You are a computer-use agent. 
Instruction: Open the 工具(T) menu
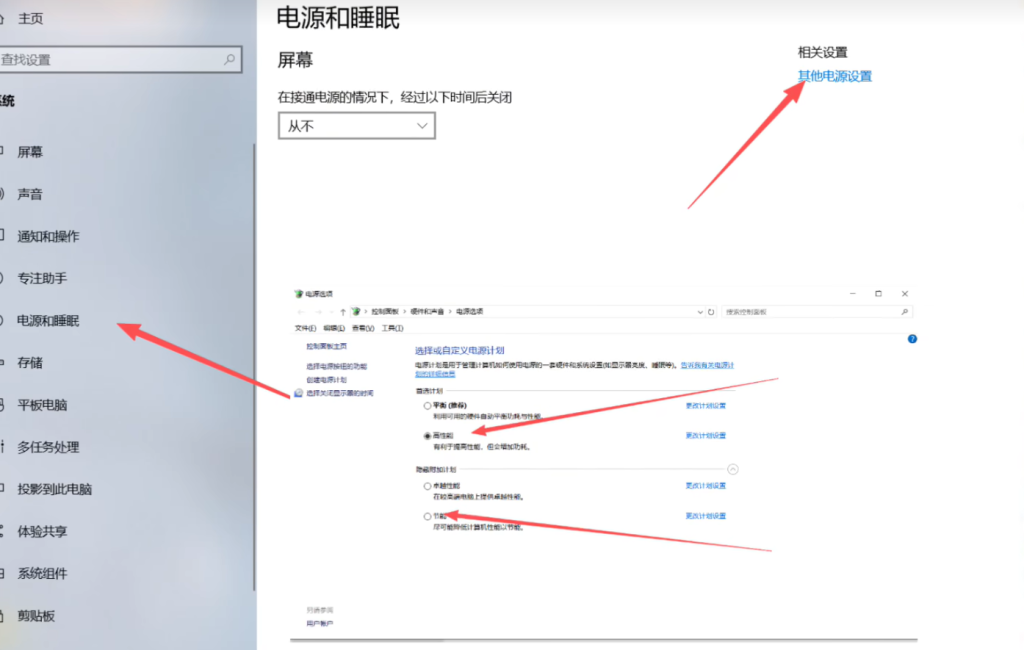point(390,328)
